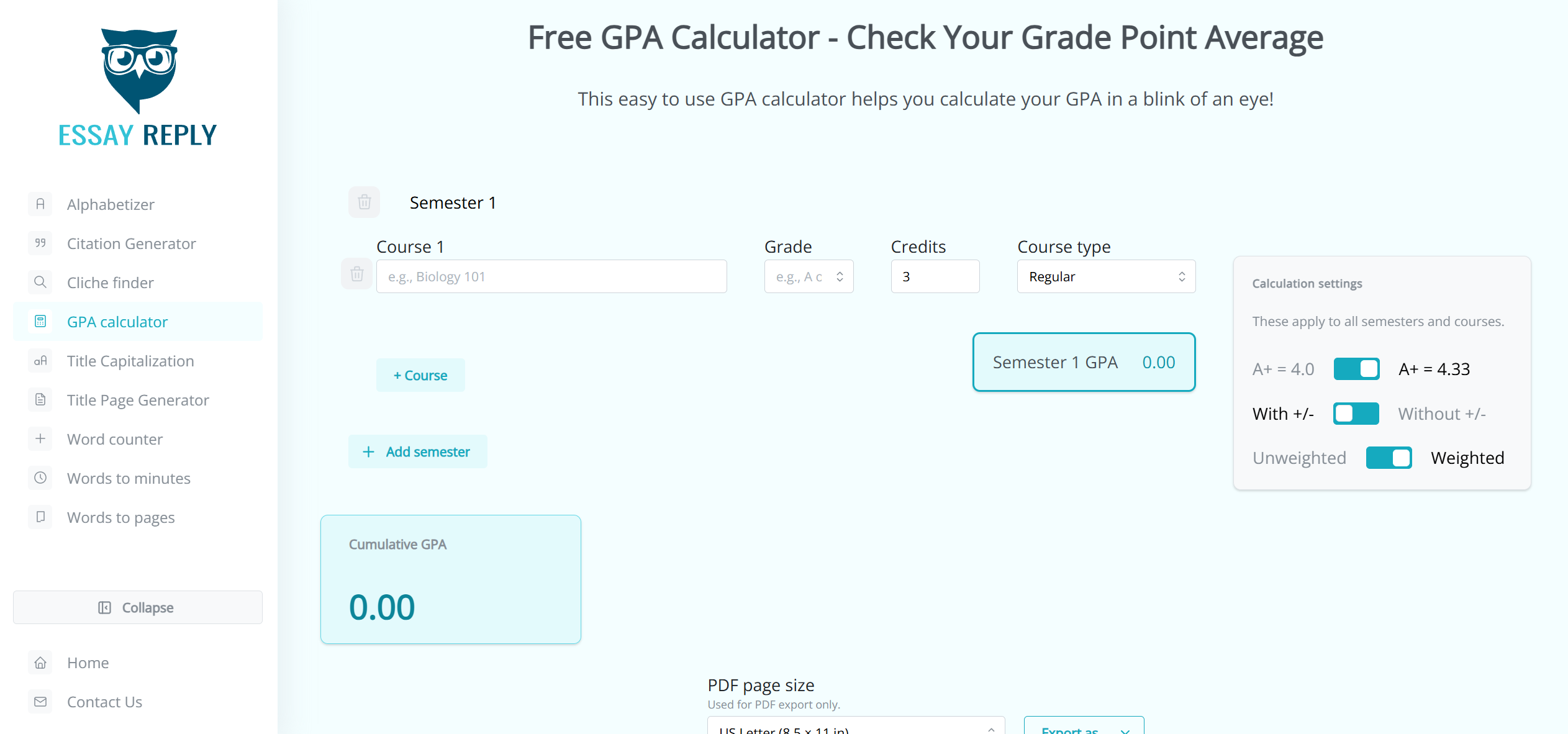Toggle the With +/- grading switch
Screen dimensions: 1568x734
pyautogui.click(x=1356, y=414)
